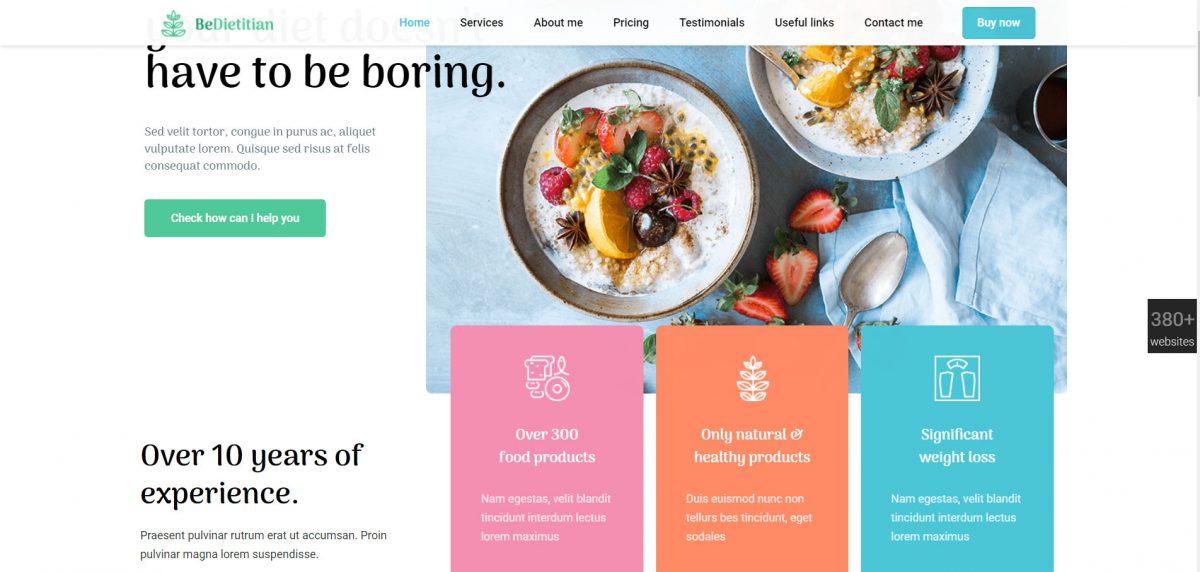The image size is (1200, 572).
Task: Click the Over 10 years of experience heading
Action: click(x=251, y=474)
